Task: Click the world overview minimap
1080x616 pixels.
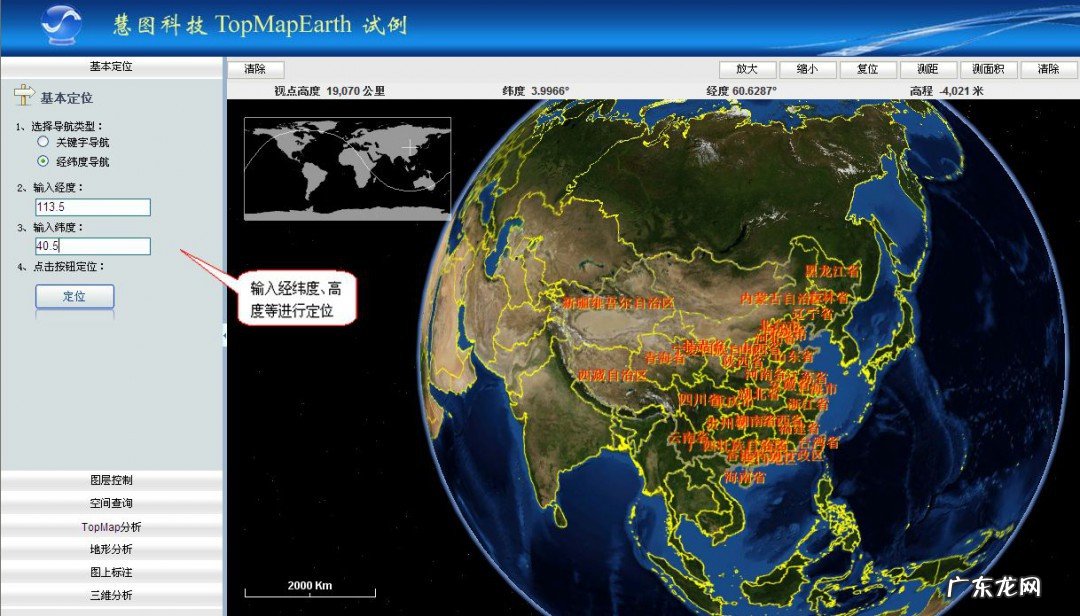Action: [x=348, y=169]
